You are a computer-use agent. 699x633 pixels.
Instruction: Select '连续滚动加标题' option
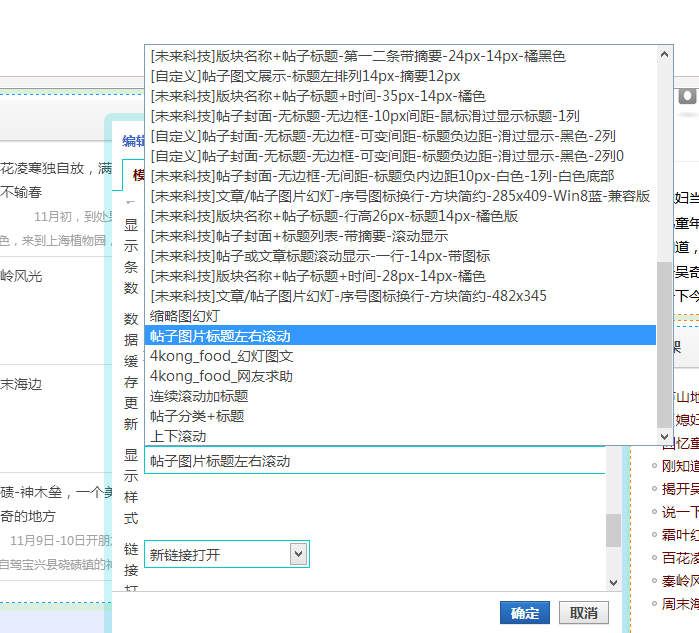[x=400, y=396]
